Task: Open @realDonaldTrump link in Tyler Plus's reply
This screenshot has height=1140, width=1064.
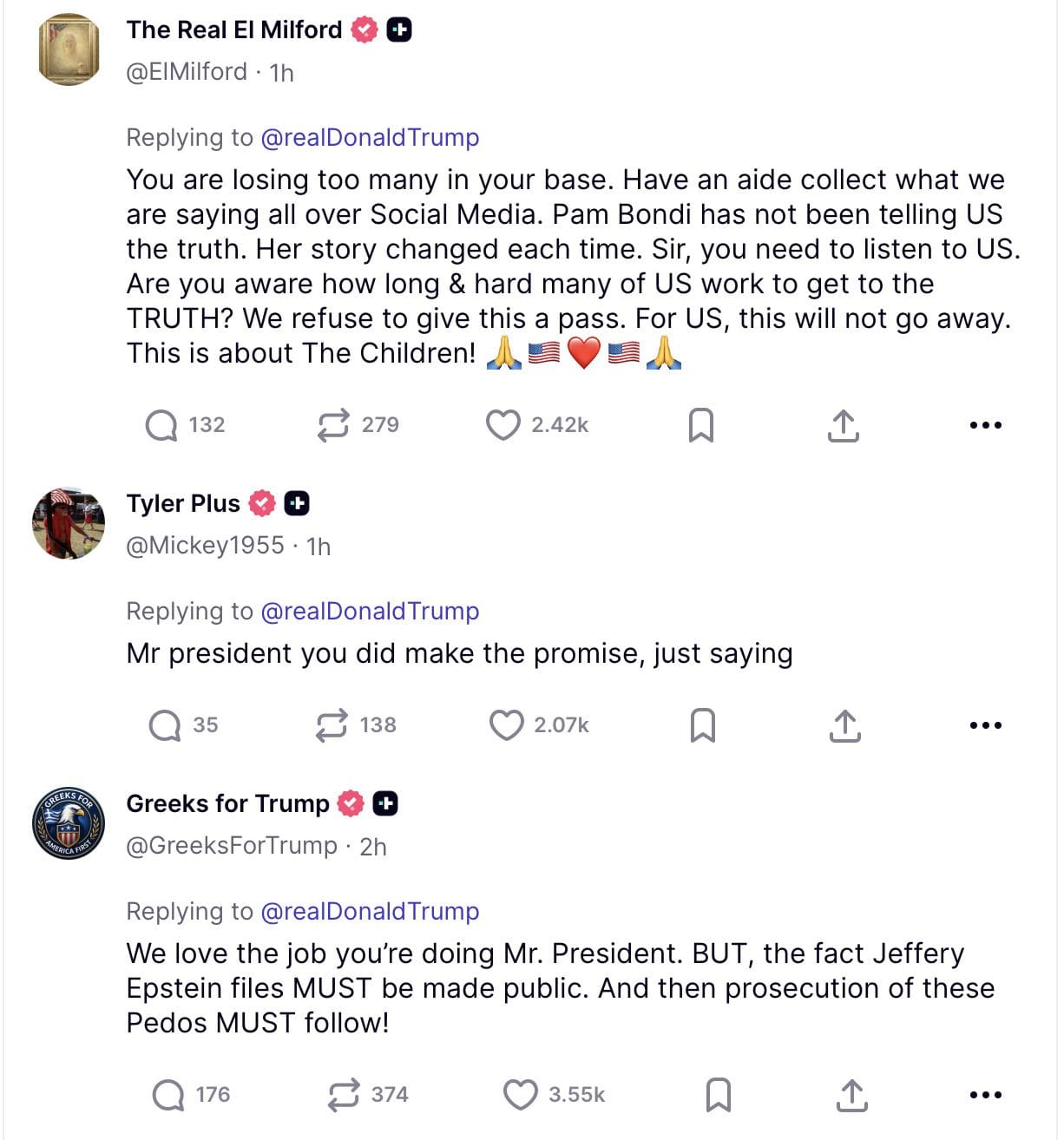Action: click(370, 612)
